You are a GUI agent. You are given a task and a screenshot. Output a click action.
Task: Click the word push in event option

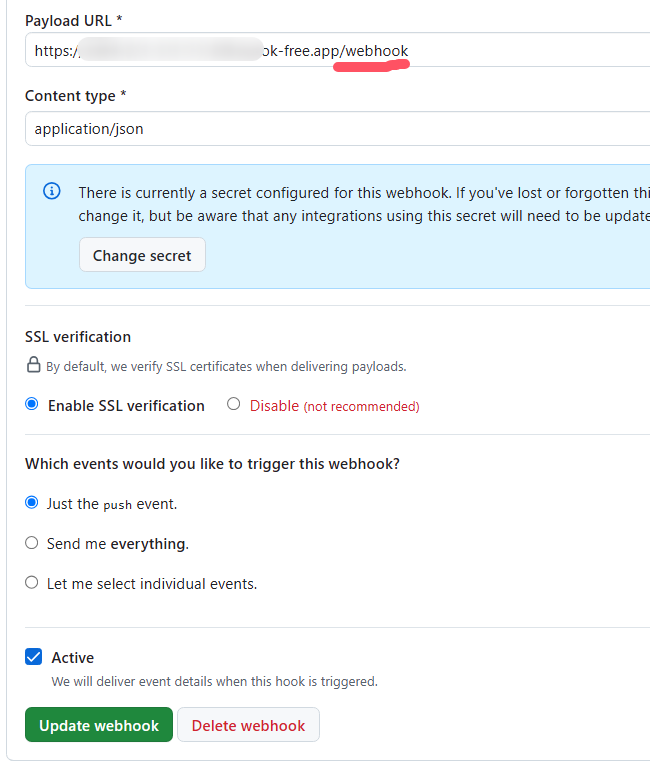(x=117, y=505)
